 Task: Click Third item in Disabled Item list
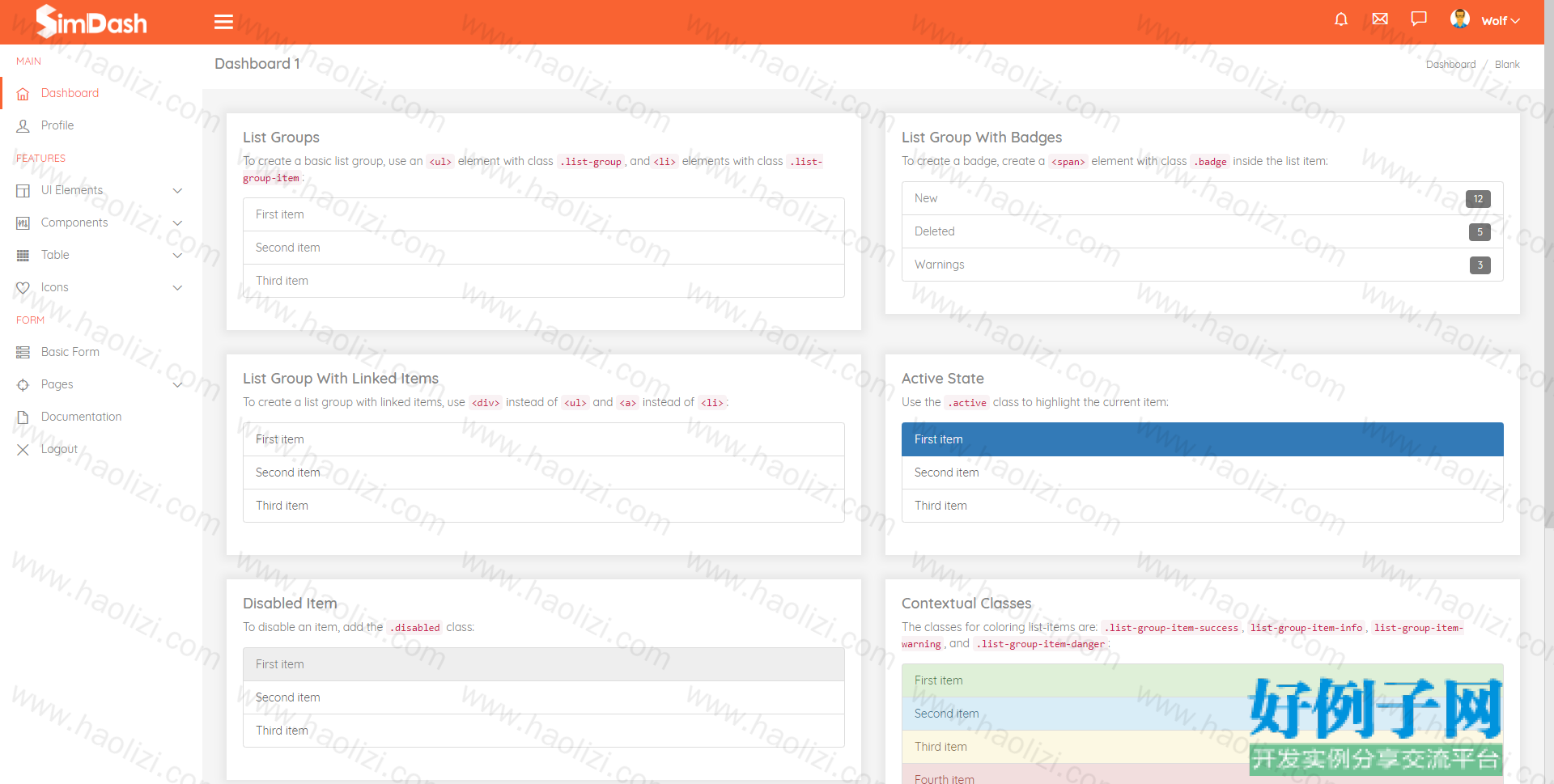543,731
